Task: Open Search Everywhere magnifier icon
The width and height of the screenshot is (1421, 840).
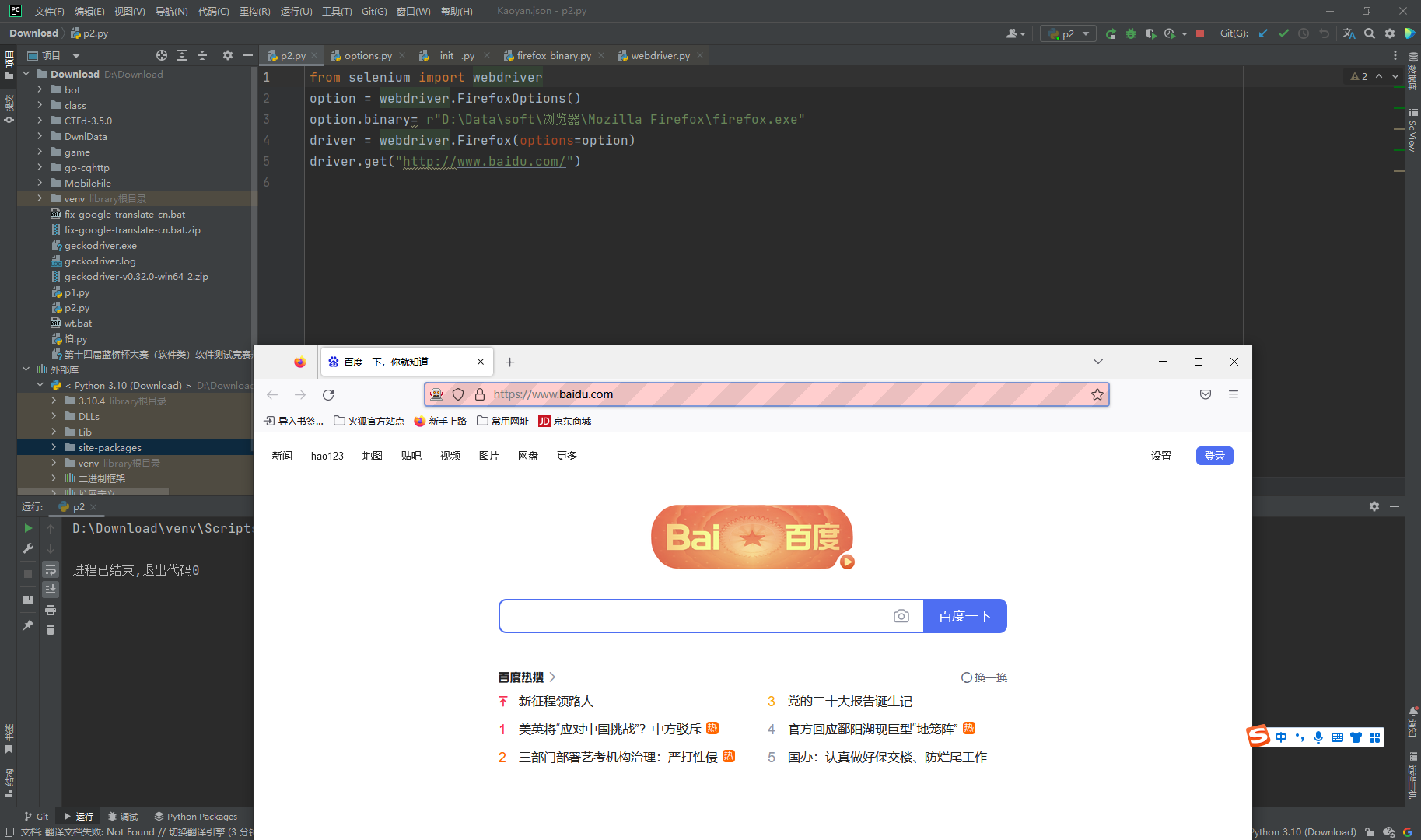Action: point(1370,33)
